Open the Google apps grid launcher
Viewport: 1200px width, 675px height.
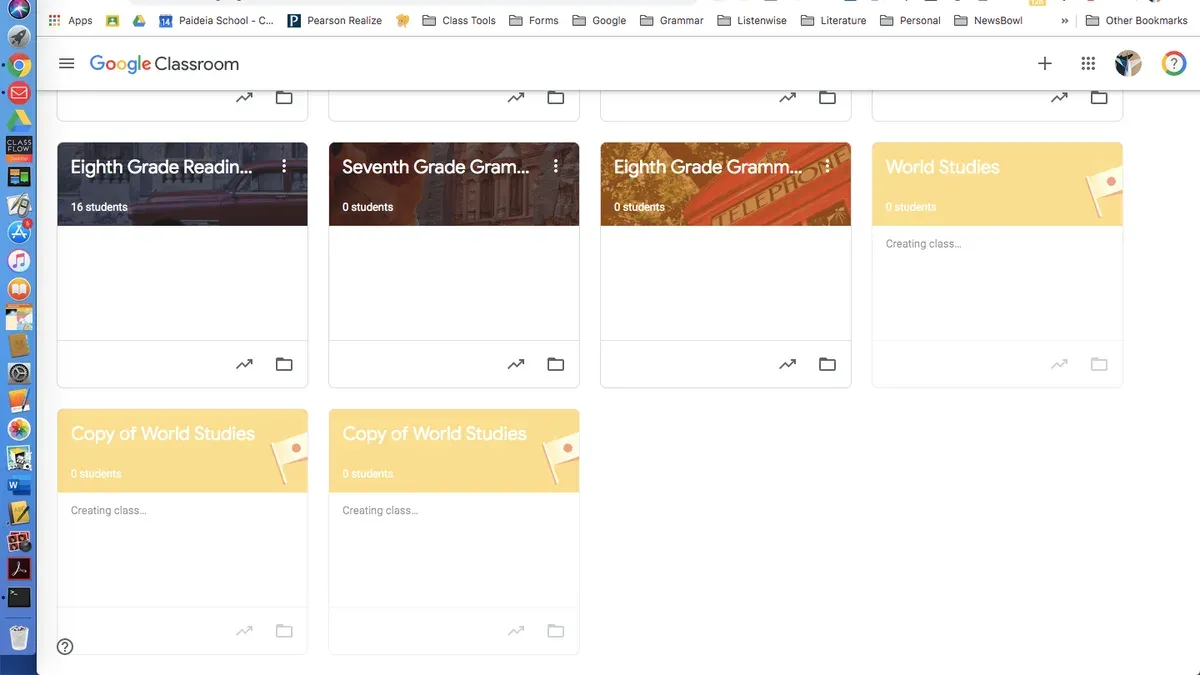1089,64
